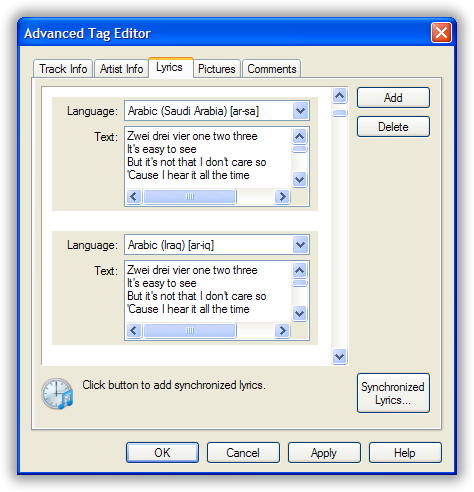Open the Comments tab

[x=272, y=69]
